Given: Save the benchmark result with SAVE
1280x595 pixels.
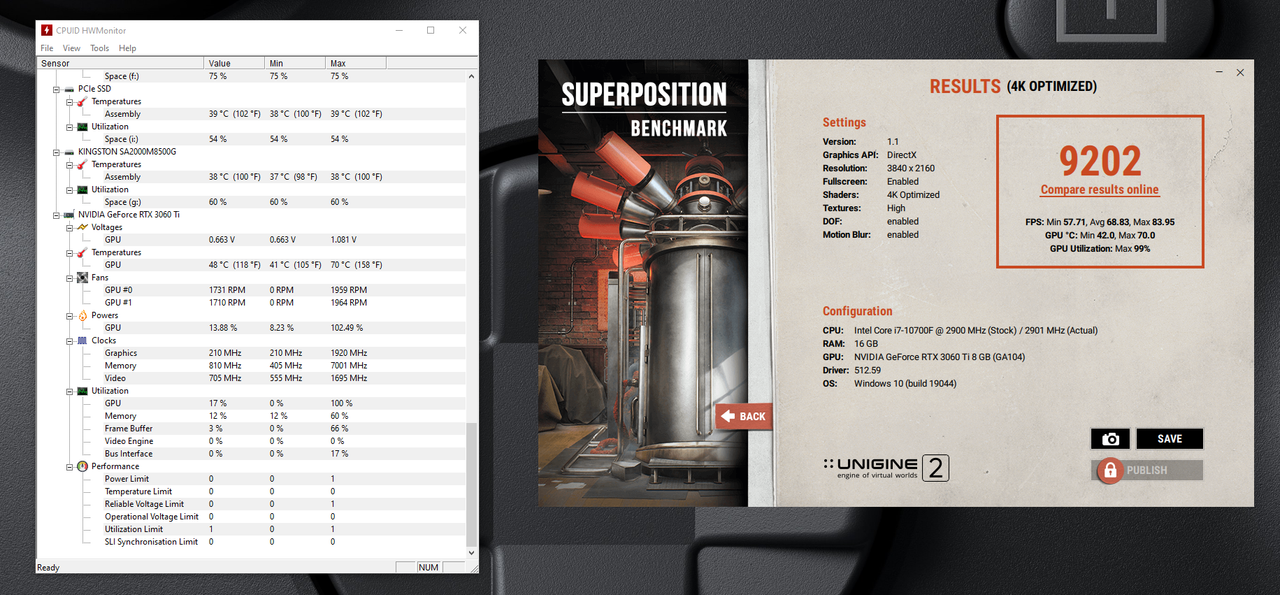Looking at the screenshot, I should pos(1170,439).
